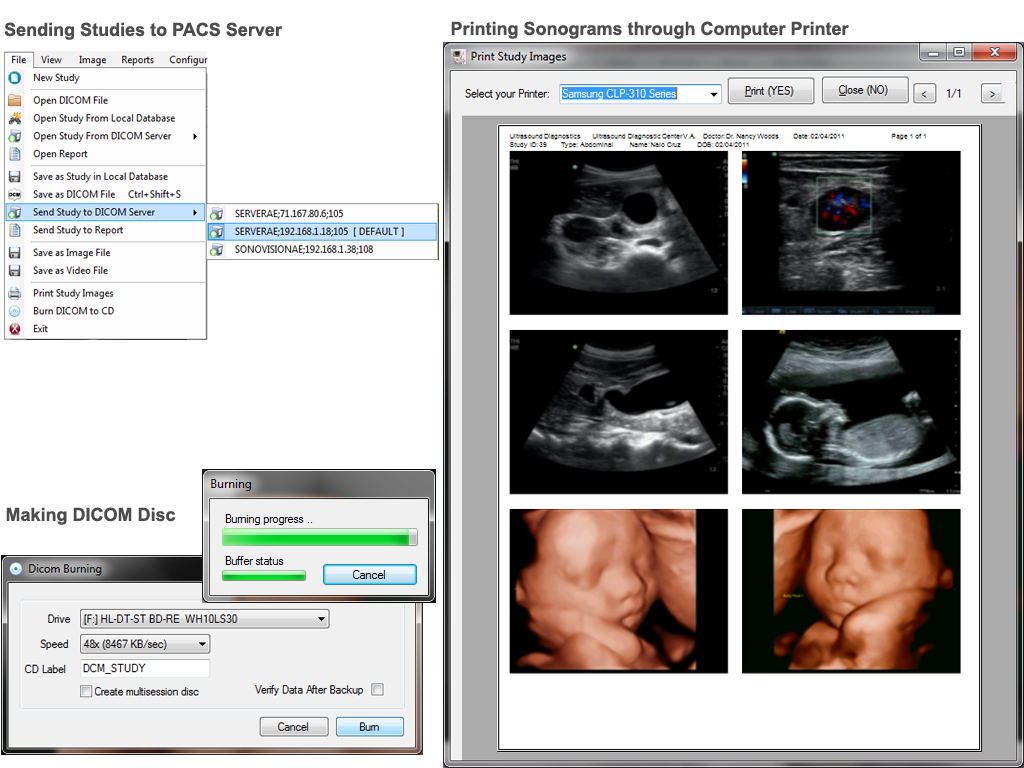Click the Open Study From DICOM Server icon
The image size is (1024, 768).
(x=14, y=136)
